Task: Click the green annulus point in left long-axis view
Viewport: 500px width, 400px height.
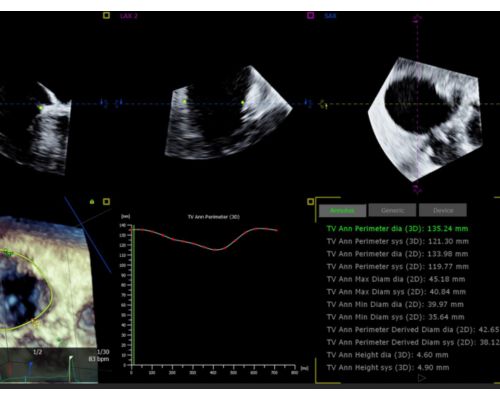Action: click(40, 107)
